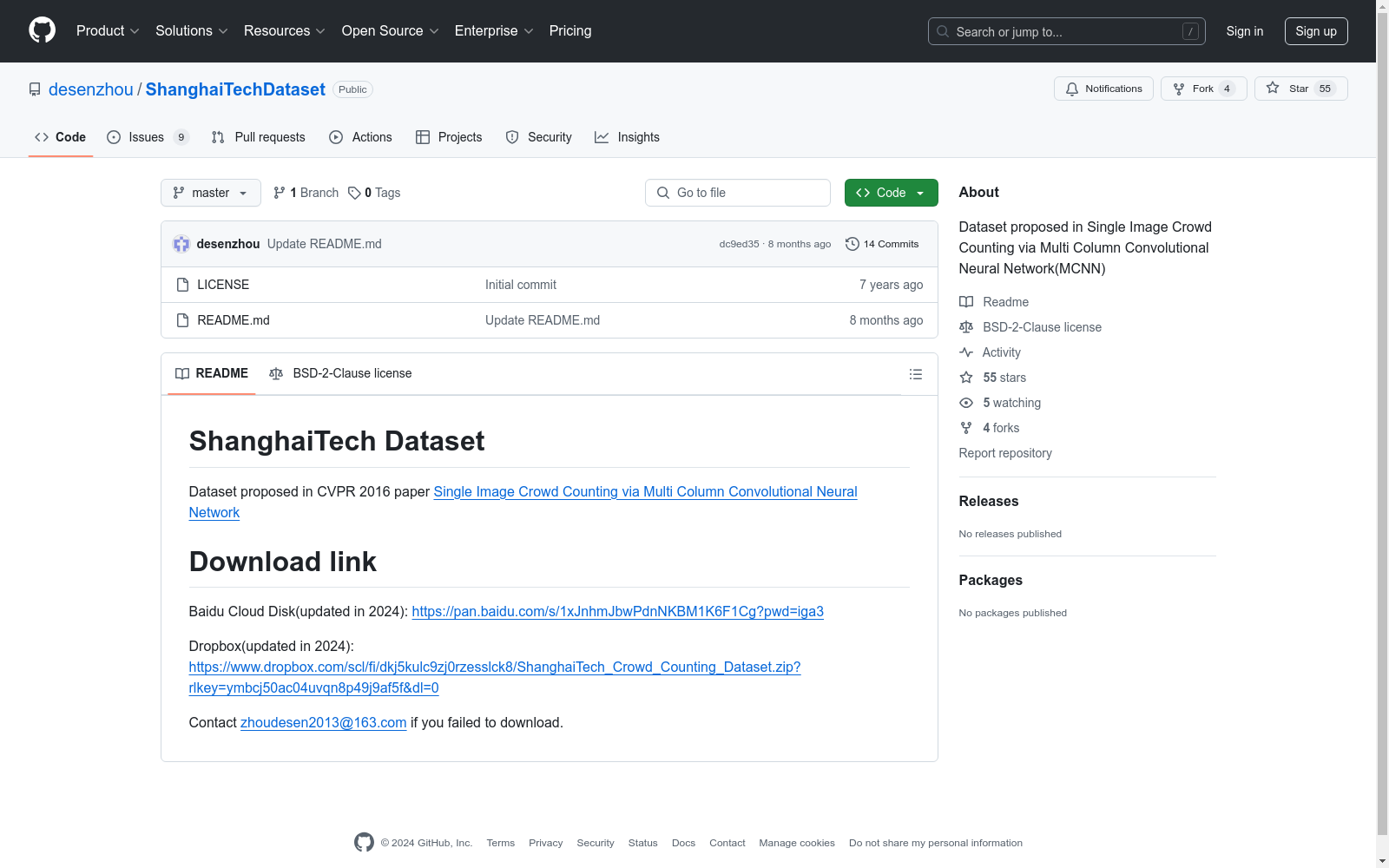Expand the Enterprise menu
The width and height of the screenshot is (1389, 868).
tap(494, 30)
